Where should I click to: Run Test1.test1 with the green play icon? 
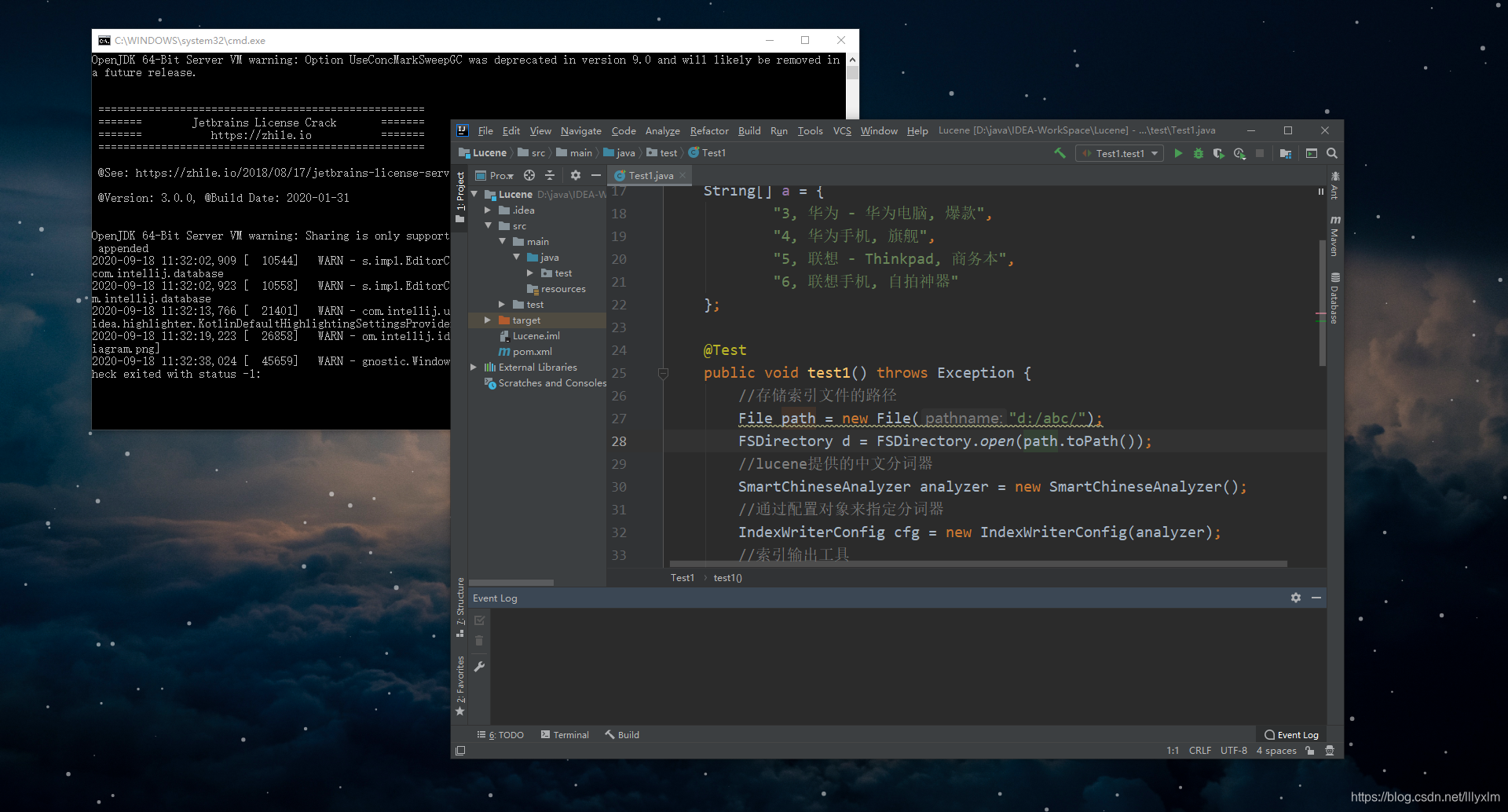[x=1178, y=153]
